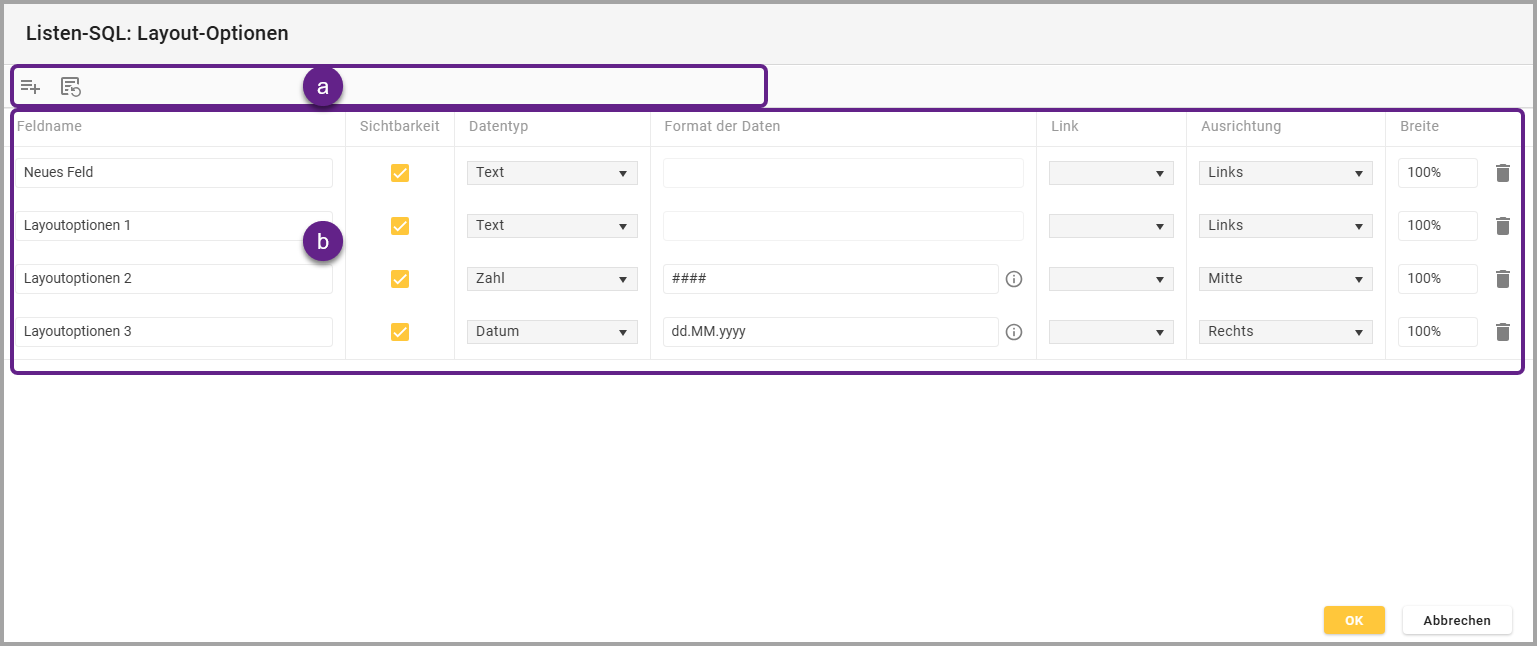Viewport: 1537px width, 646px height.
Task: Uncheck Sichtbarkeit for Layoutoptionen 2
Action: click(x=400, y=279)
